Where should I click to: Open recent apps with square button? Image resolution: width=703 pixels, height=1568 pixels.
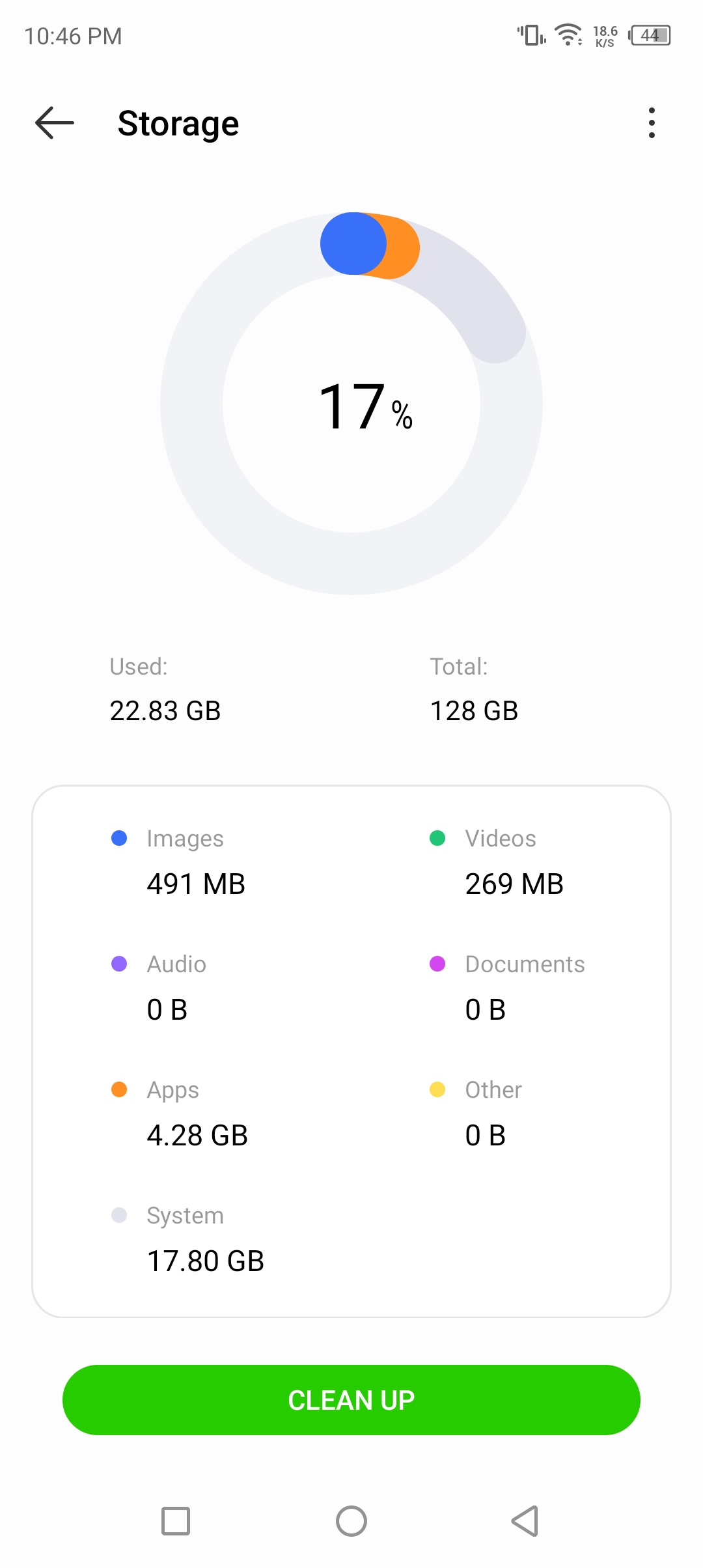click(176, 1522)
